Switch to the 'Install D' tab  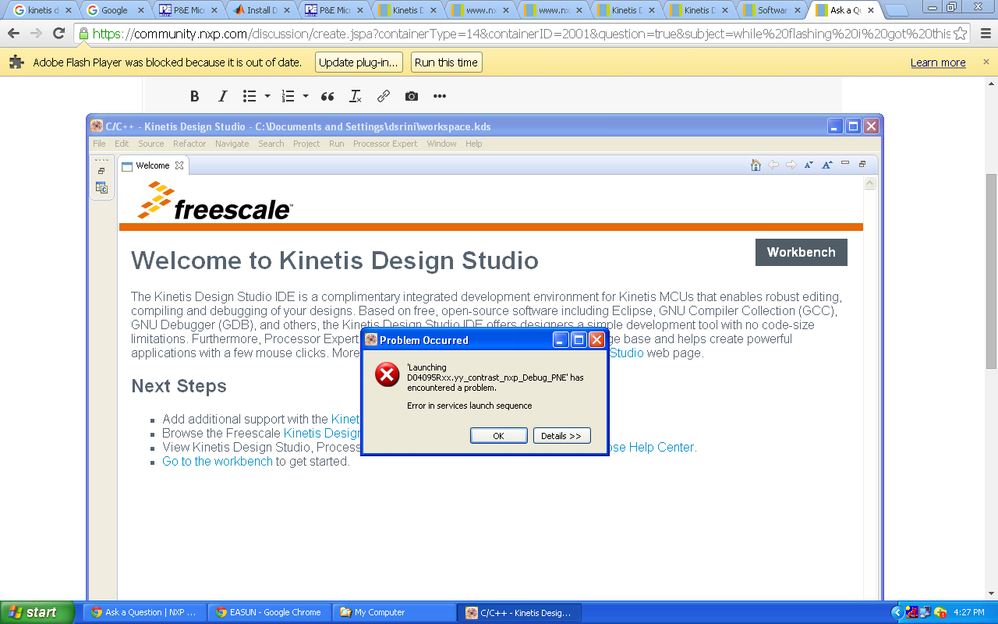[262, 10]
